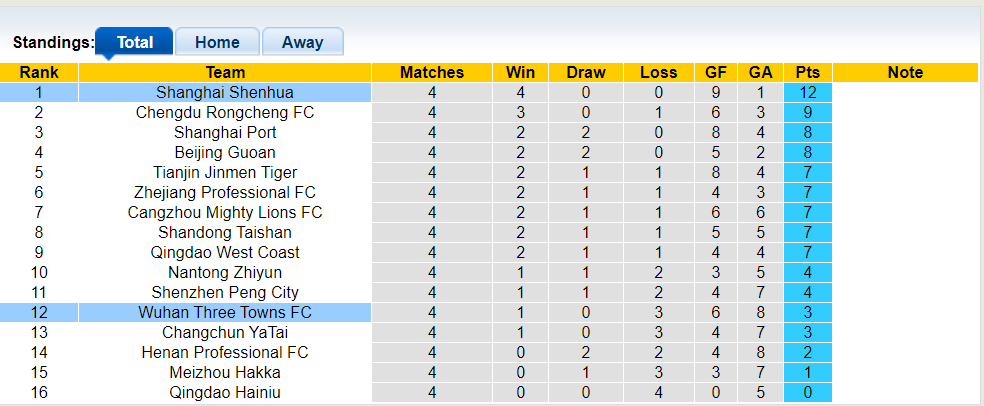Open Chengdu Rongcheng FC team link
The height and width of the screenshot is (406, 984).
225,112
